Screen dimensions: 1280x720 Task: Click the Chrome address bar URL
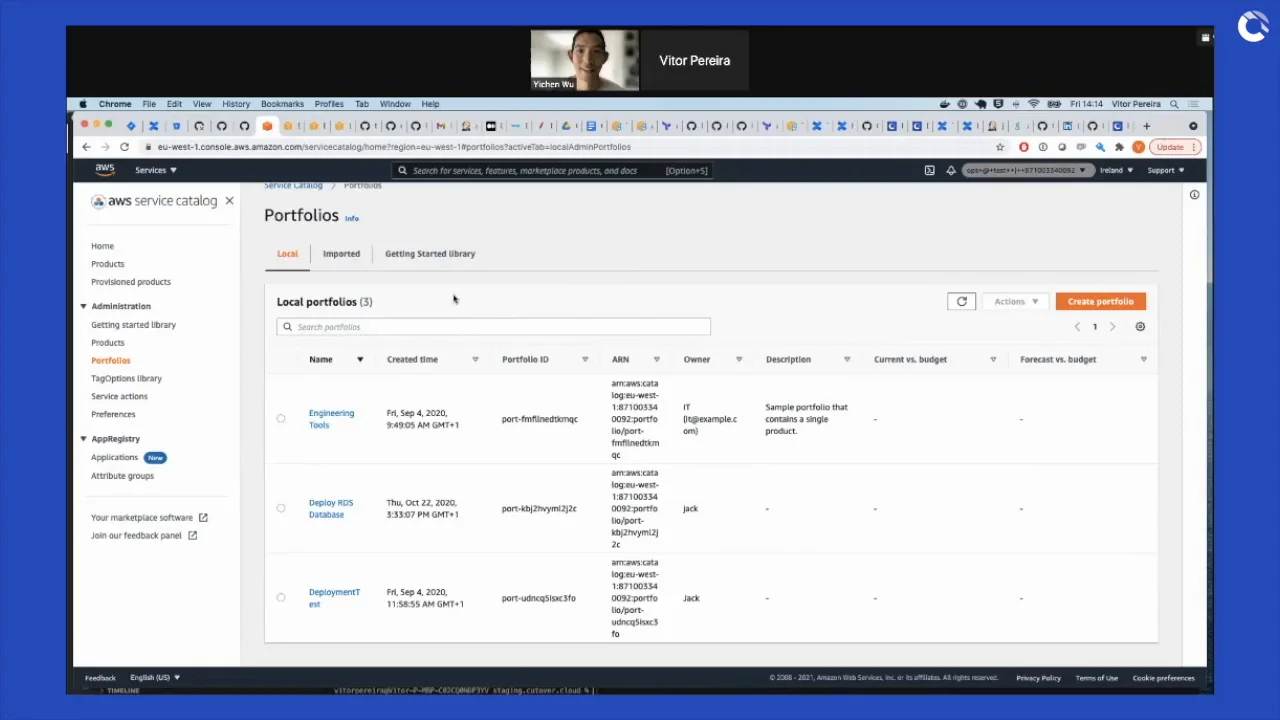[394, 147]
